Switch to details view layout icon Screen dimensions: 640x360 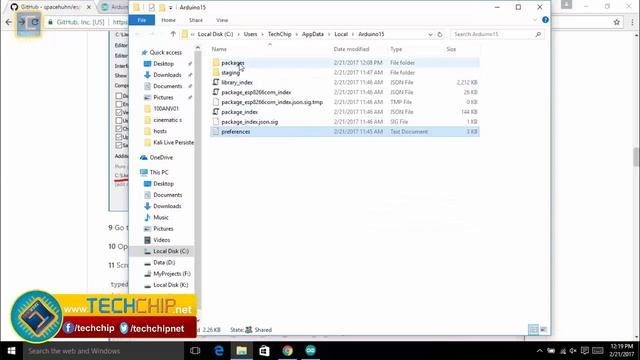(x=533, y=329)
